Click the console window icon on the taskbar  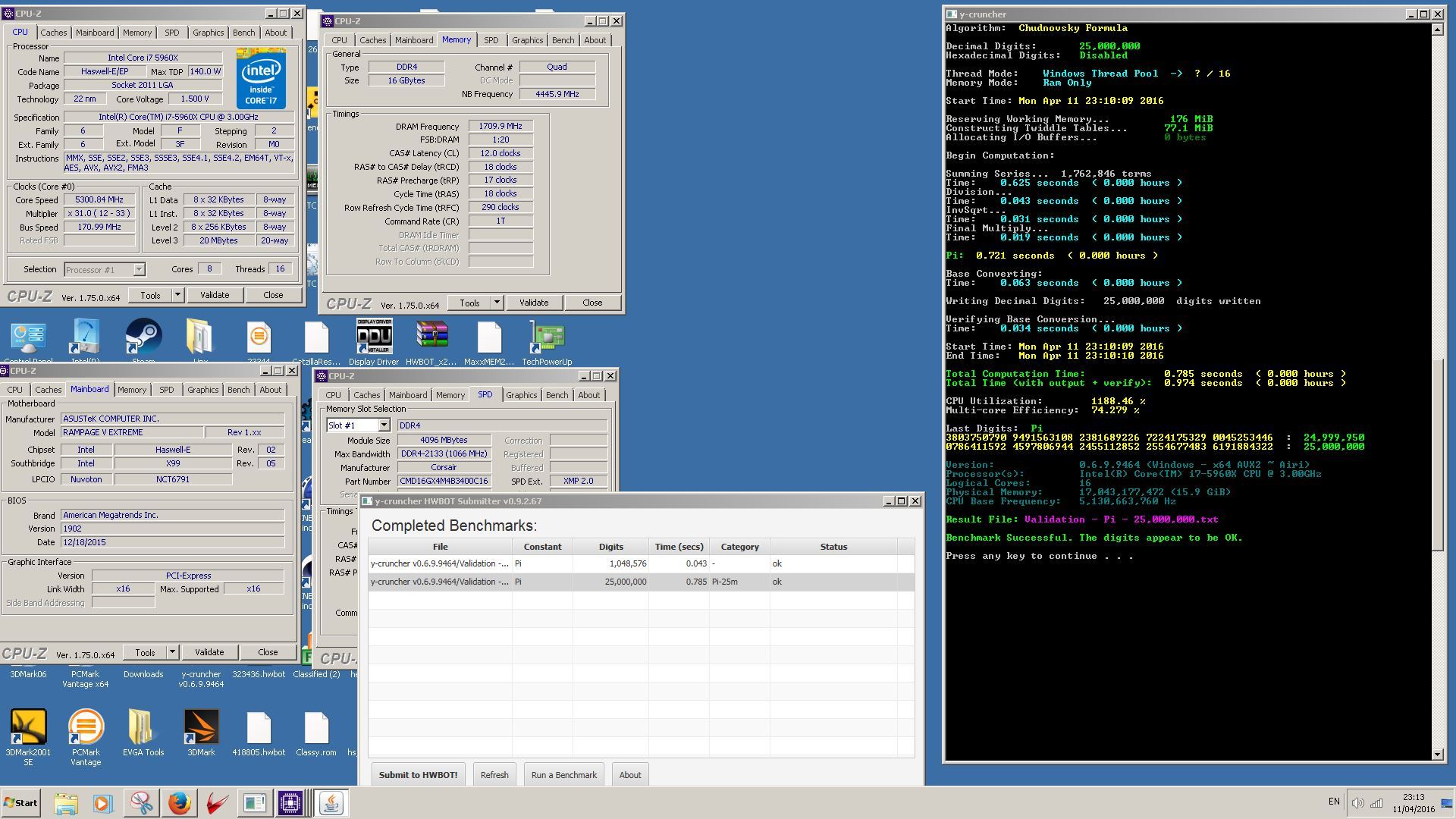point(255,802)
